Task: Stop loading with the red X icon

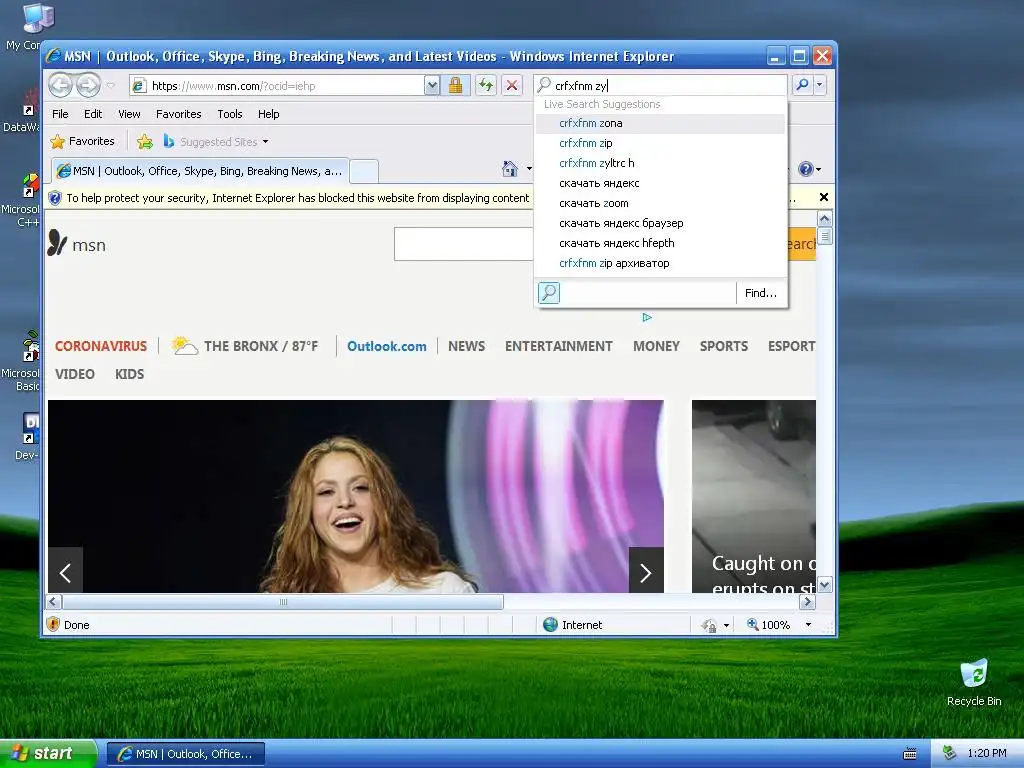Action: point(512,86)
